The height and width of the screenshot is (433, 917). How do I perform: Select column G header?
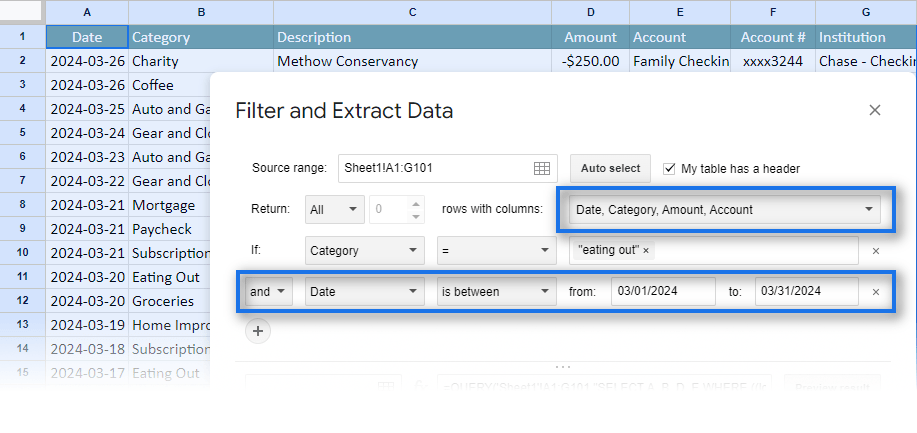[866, 12]
